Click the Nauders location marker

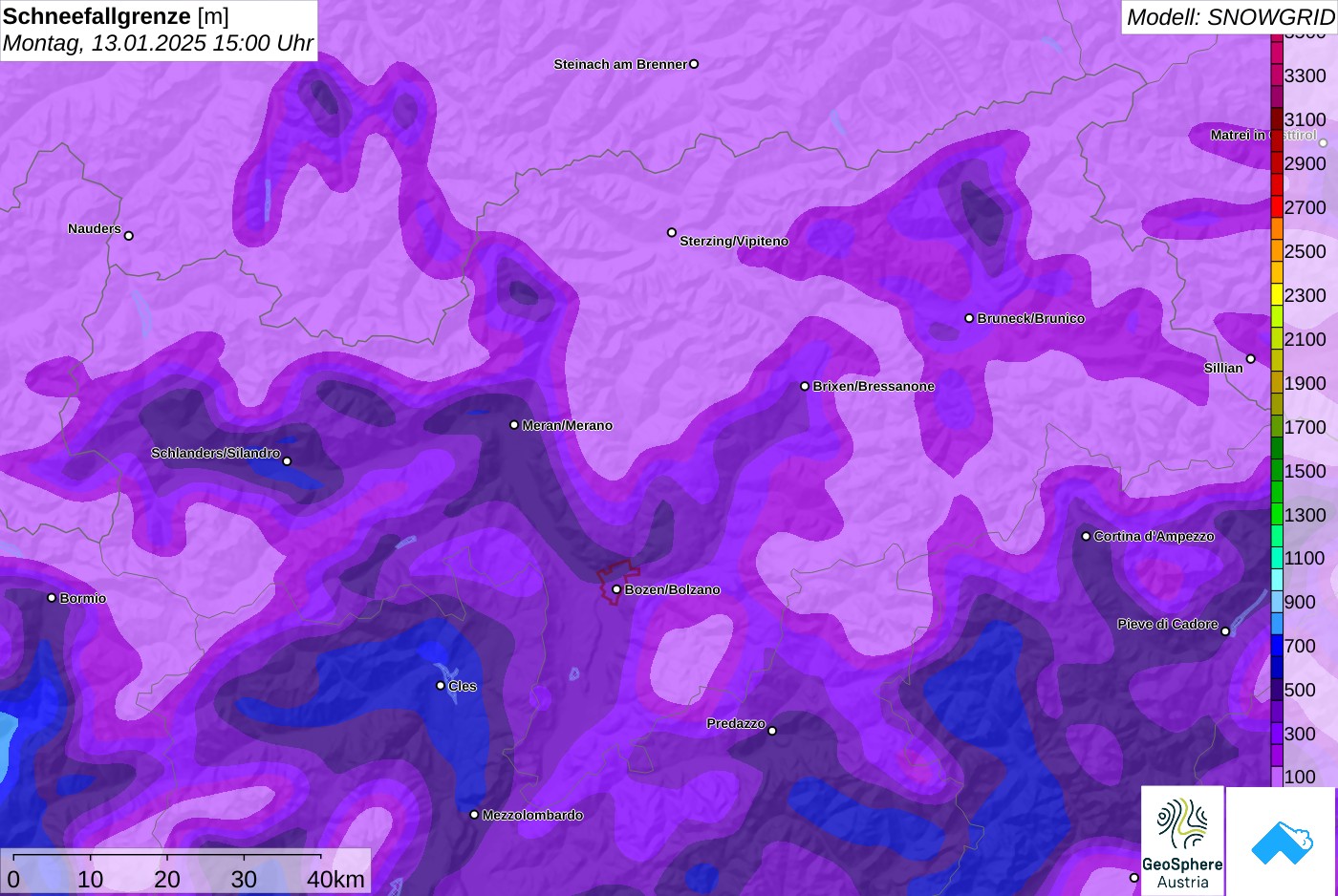pos(129,236)
